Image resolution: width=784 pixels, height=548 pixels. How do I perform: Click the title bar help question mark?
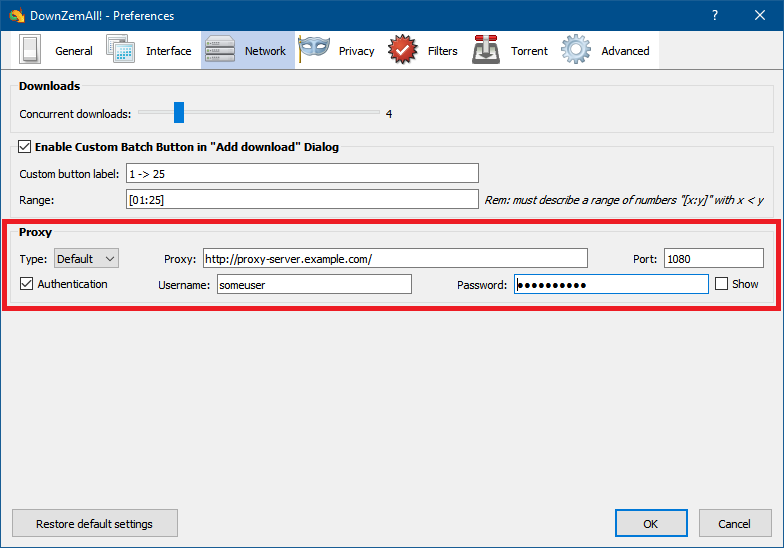pyautogui.click(x=715, y=16)
